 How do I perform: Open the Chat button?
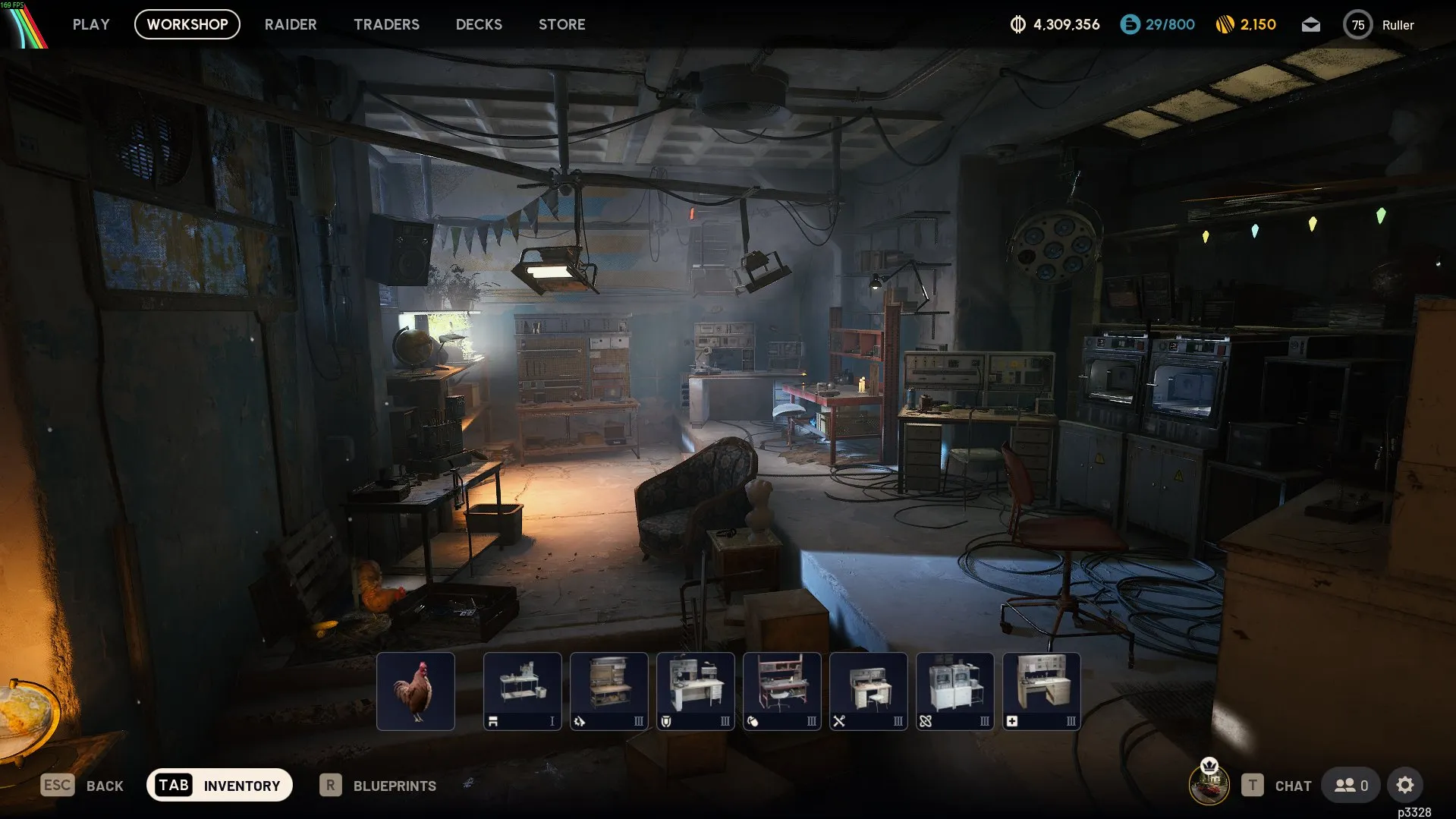(1277, 786)
